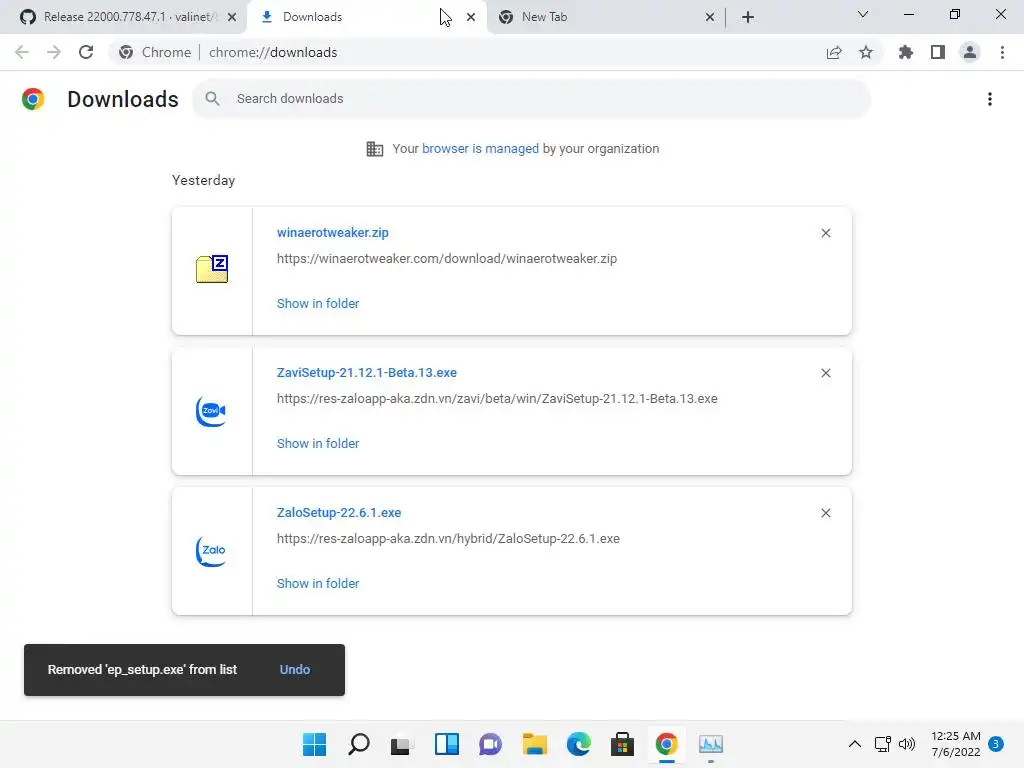This screenshot has width=1024, height=768.
Task: Click the Chrome site info chip in address bar
Action: 155,52
